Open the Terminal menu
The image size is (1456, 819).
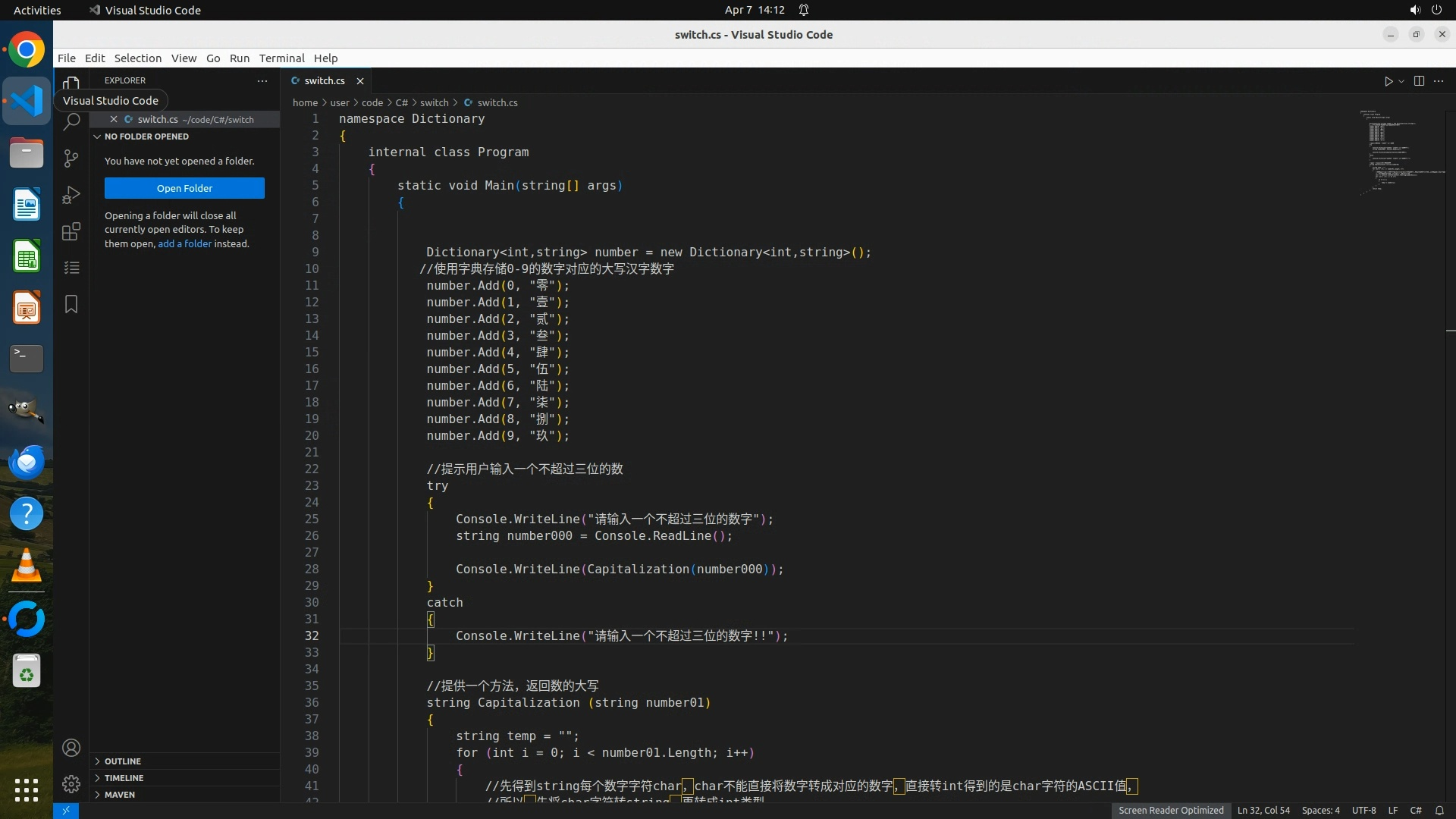(281, 58)
